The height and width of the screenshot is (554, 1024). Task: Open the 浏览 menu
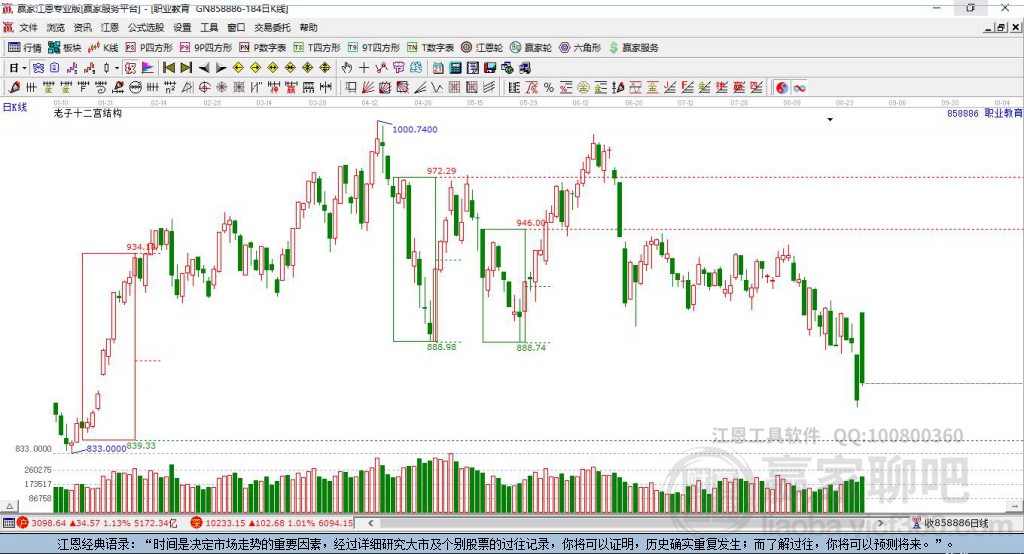tap(56, 27)
